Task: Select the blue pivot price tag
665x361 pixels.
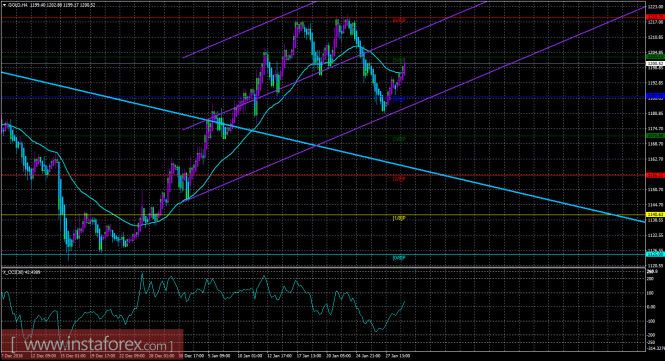Action: [x=655, y=96]
